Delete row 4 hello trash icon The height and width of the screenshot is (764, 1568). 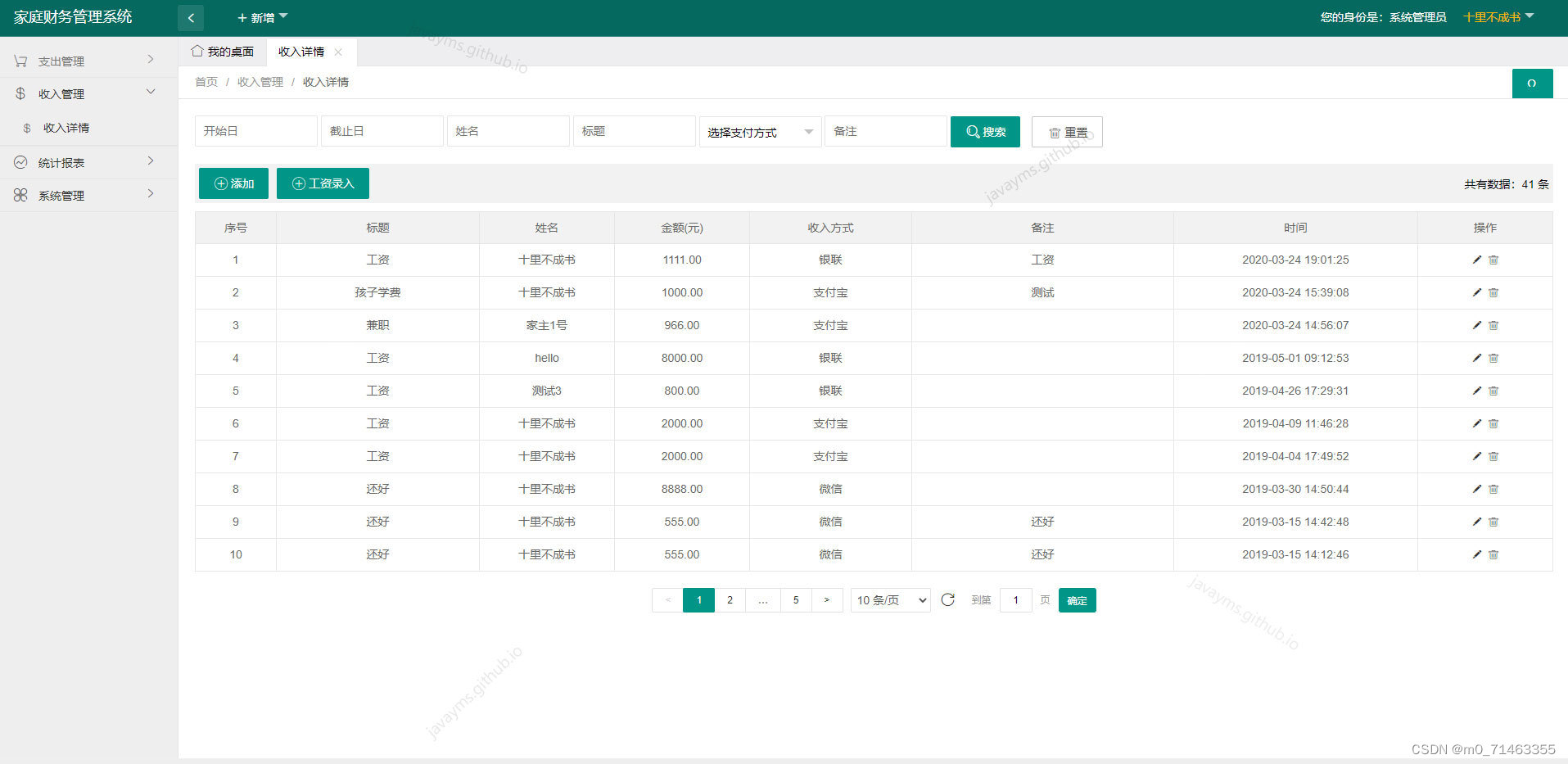[1493, 358]
